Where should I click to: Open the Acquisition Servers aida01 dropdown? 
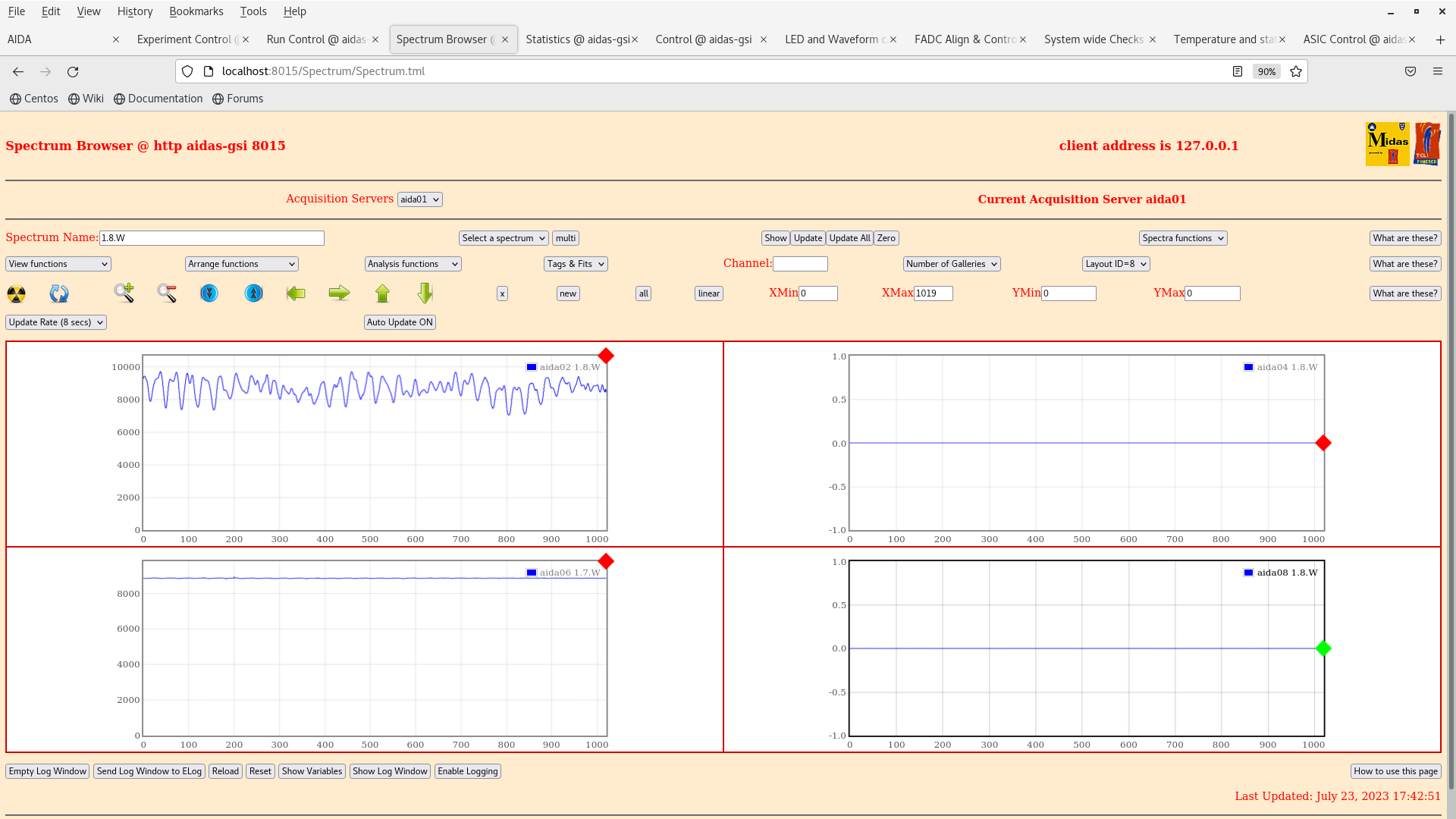tap(419, 199)
